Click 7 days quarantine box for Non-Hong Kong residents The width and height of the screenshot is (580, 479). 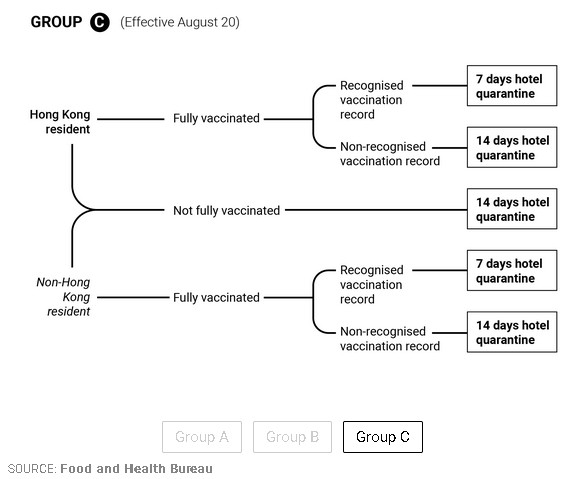click(x=512, y=270)
